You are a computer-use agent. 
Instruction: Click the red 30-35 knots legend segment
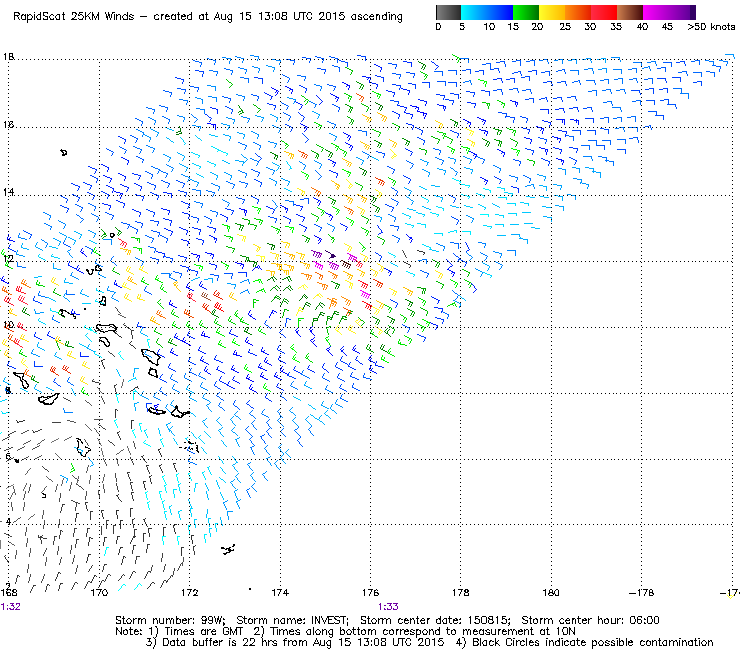(x=604, y=12)
